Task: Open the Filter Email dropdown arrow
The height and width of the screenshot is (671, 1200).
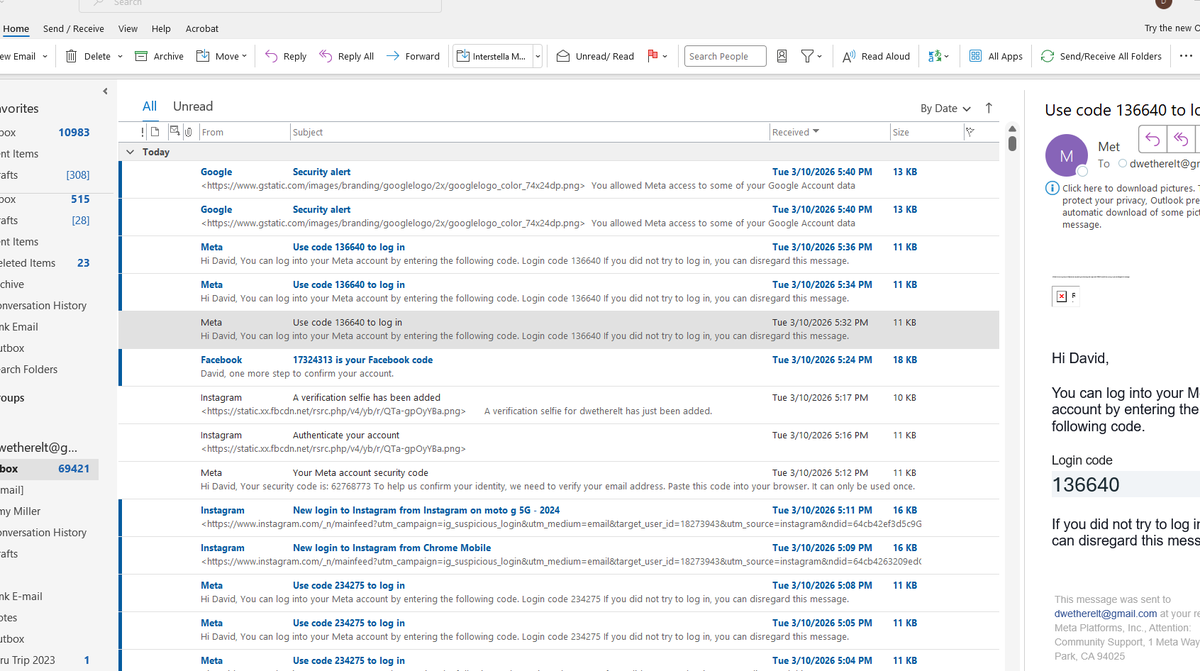Action: click(x=820, y=56)
